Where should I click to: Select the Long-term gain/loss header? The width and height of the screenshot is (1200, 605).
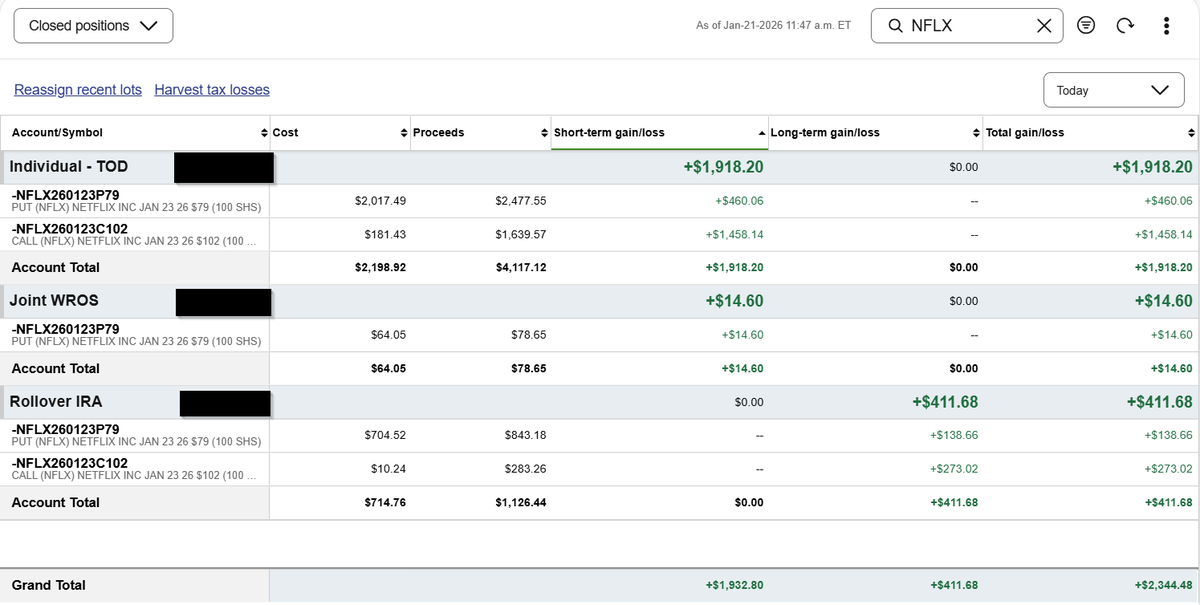tap(875, 132)
